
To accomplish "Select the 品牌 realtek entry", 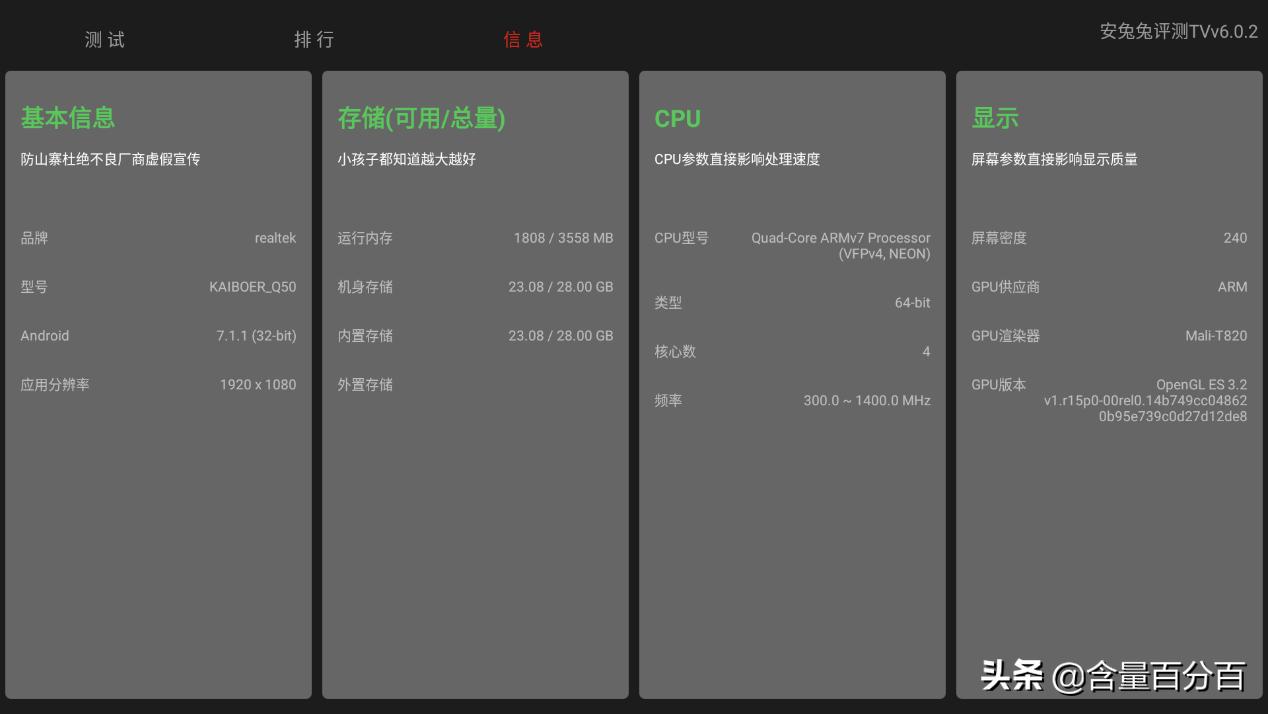I will tap(158, 238).
